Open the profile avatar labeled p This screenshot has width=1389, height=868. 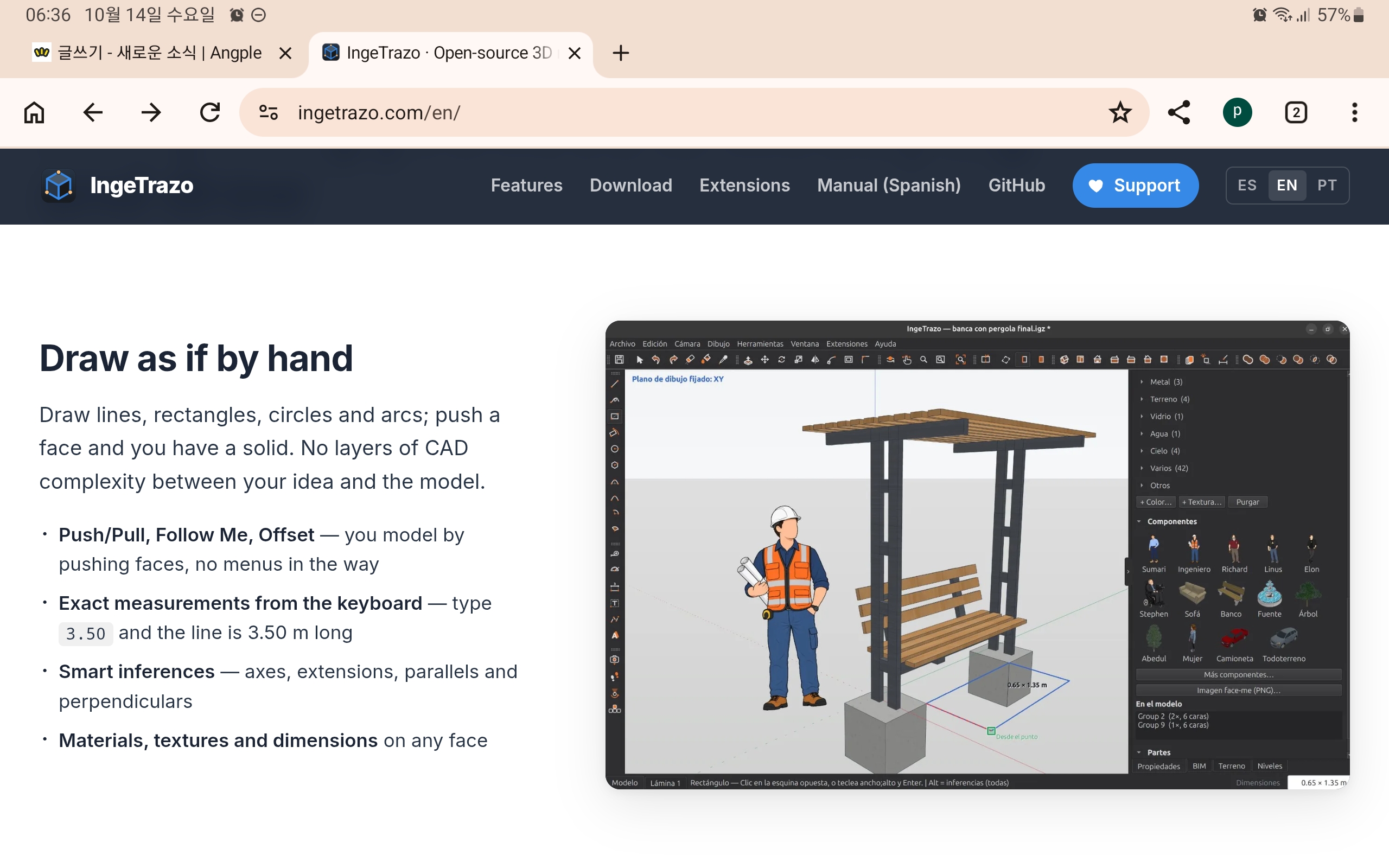tap(1238, 112)
